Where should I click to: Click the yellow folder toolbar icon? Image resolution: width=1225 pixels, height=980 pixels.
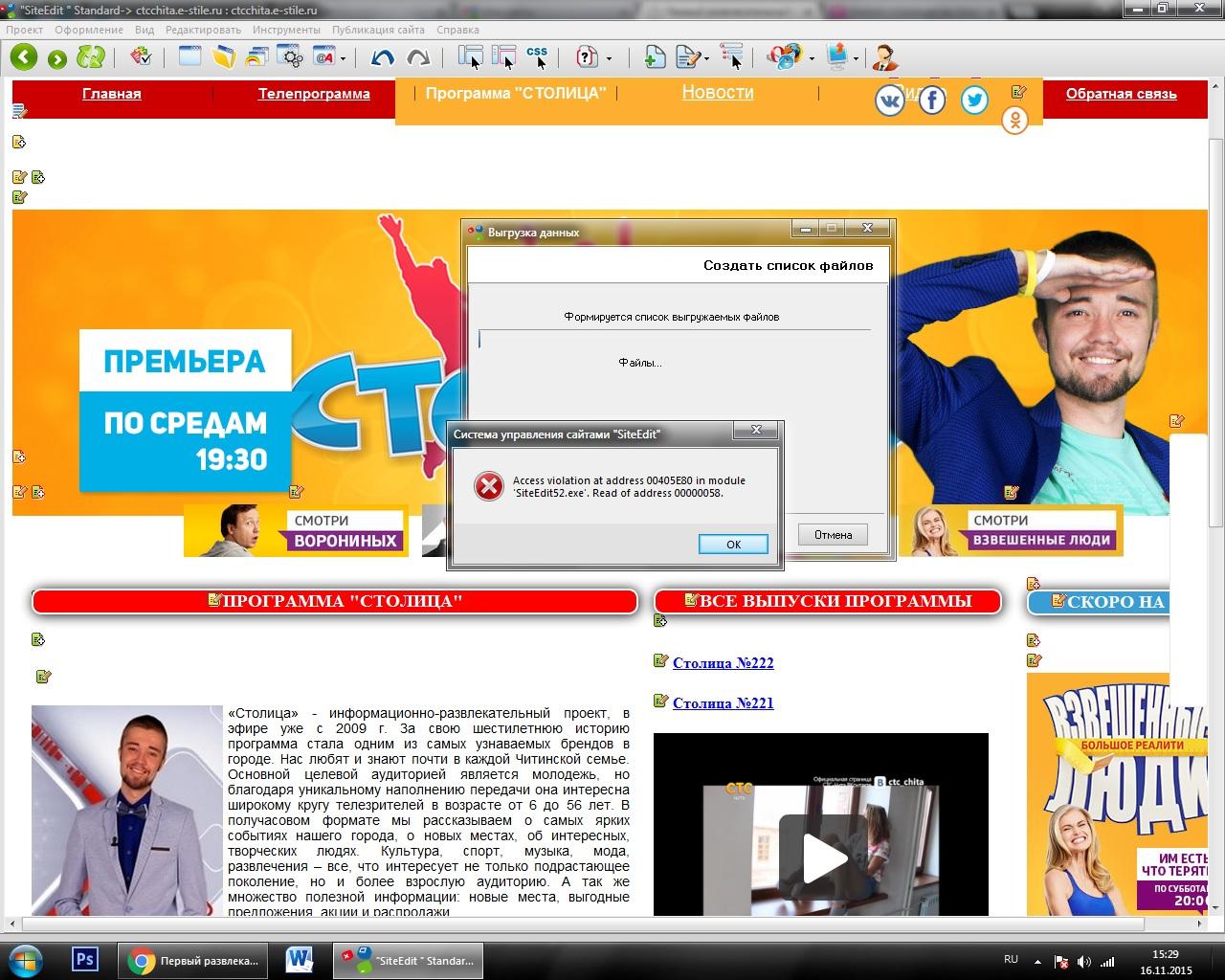pyautogui.click(x=224, y=57)
